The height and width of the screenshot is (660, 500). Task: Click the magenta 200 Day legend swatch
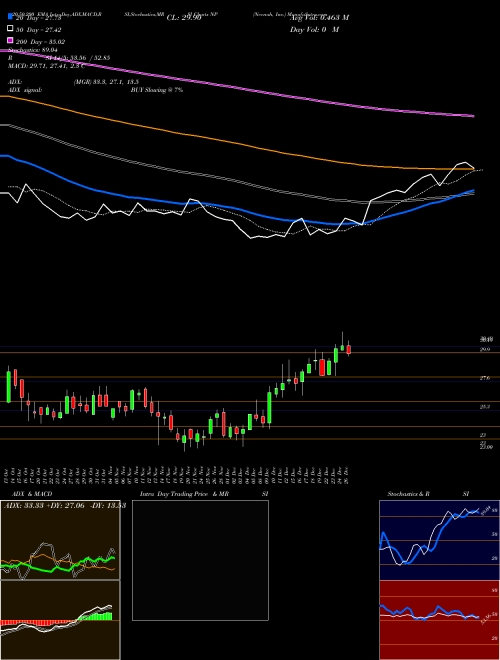[x=10, y=41]
